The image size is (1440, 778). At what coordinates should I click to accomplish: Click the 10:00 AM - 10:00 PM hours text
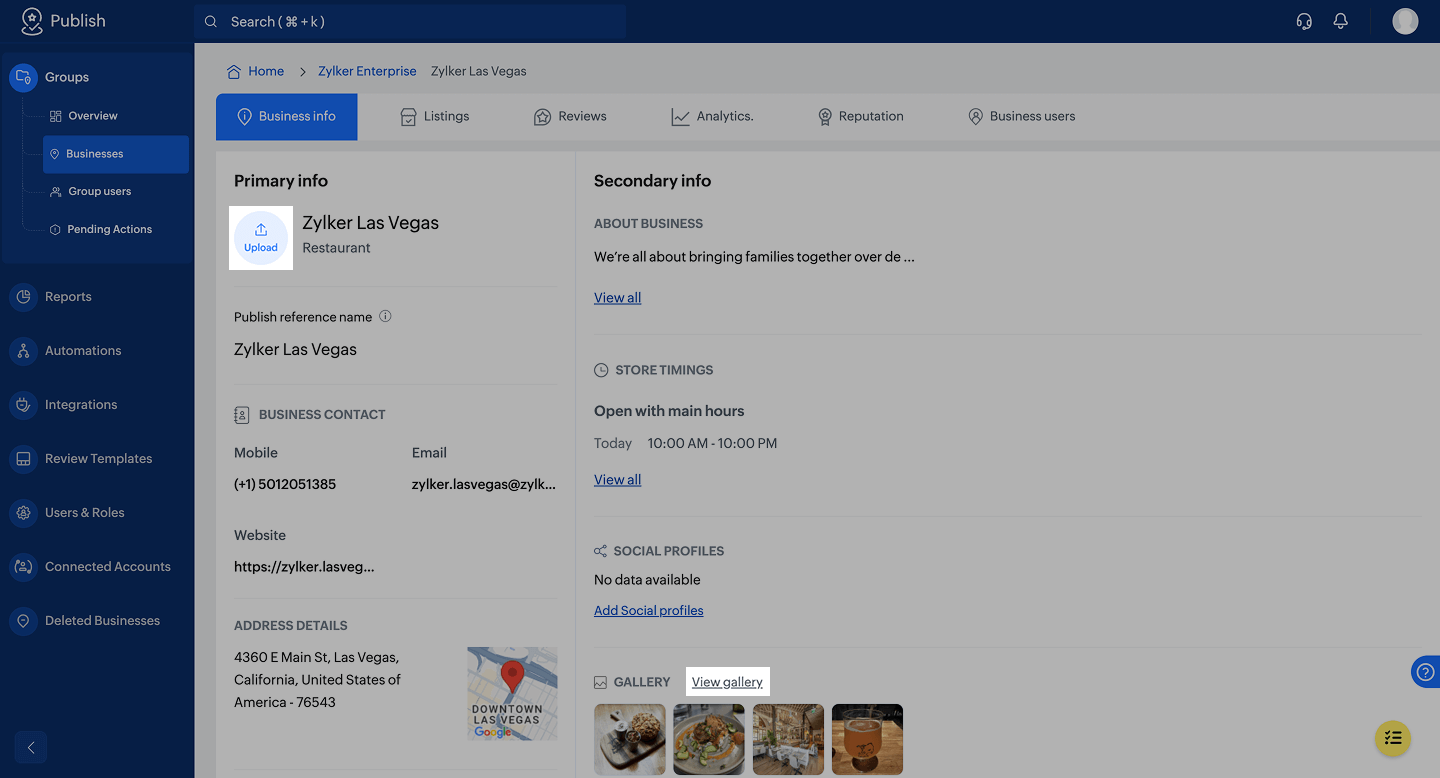pyautogui.click(x=712, y=443)
